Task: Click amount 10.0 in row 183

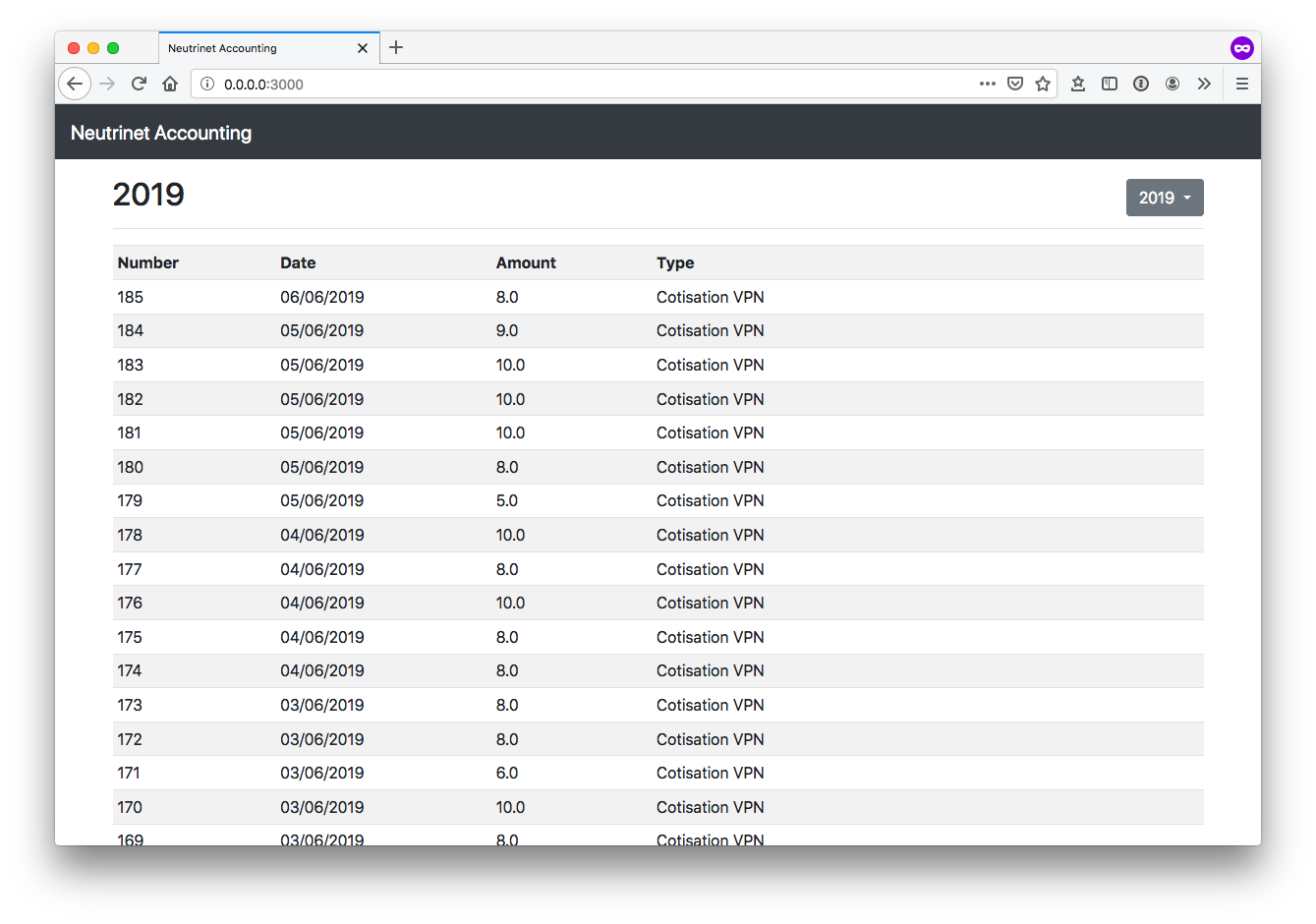Action: [510, 365]
